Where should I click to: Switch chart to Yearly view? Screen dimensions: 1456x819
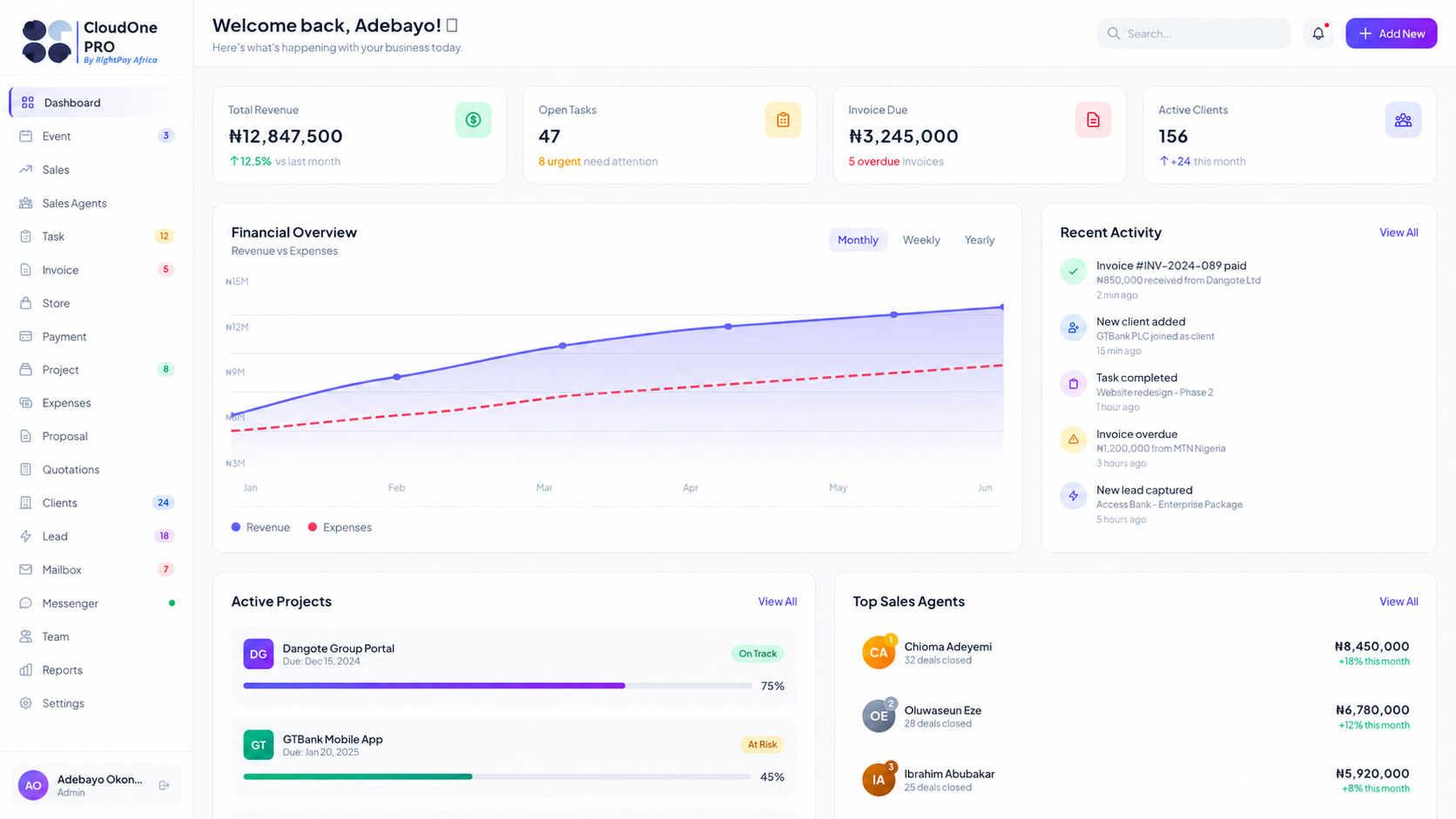tap(979, 240)
